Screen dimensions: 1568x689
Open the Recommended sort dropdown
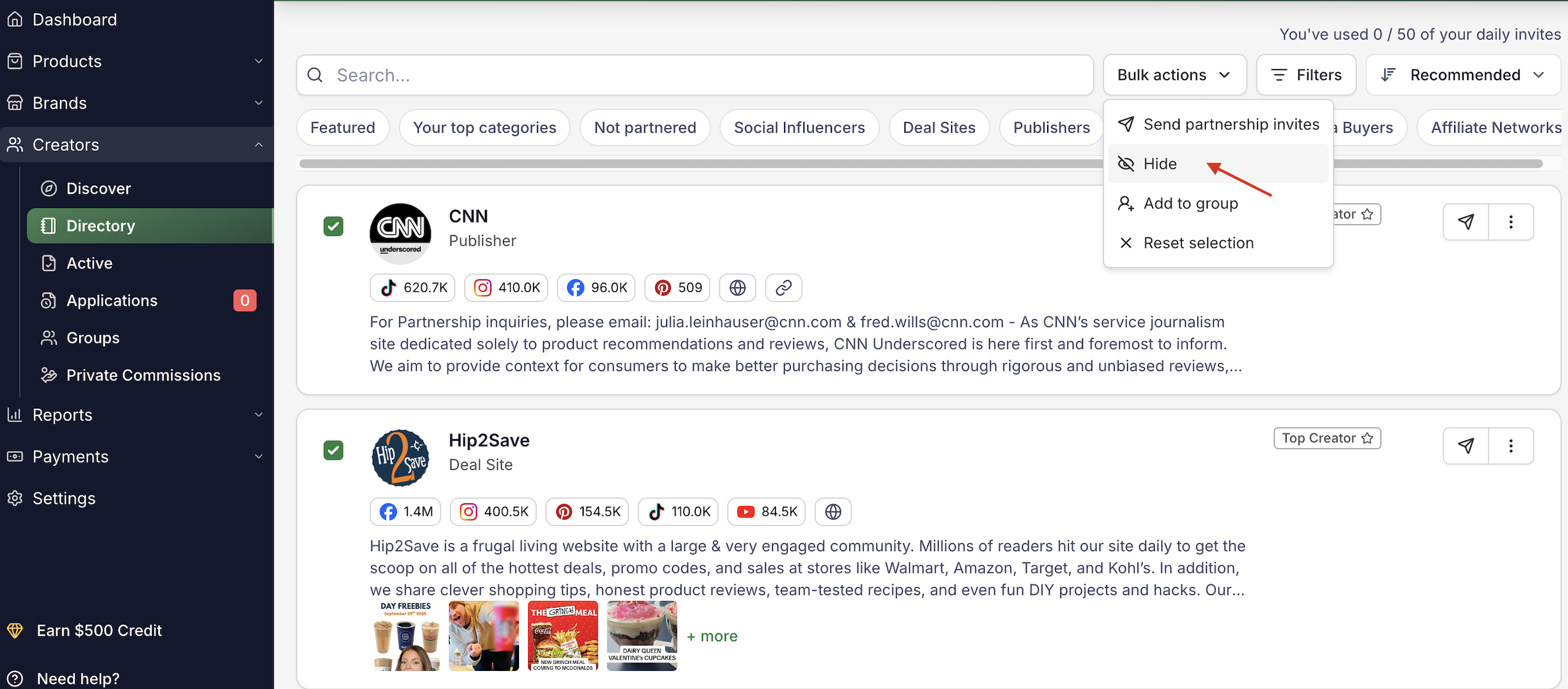(x=1463, y=75)
